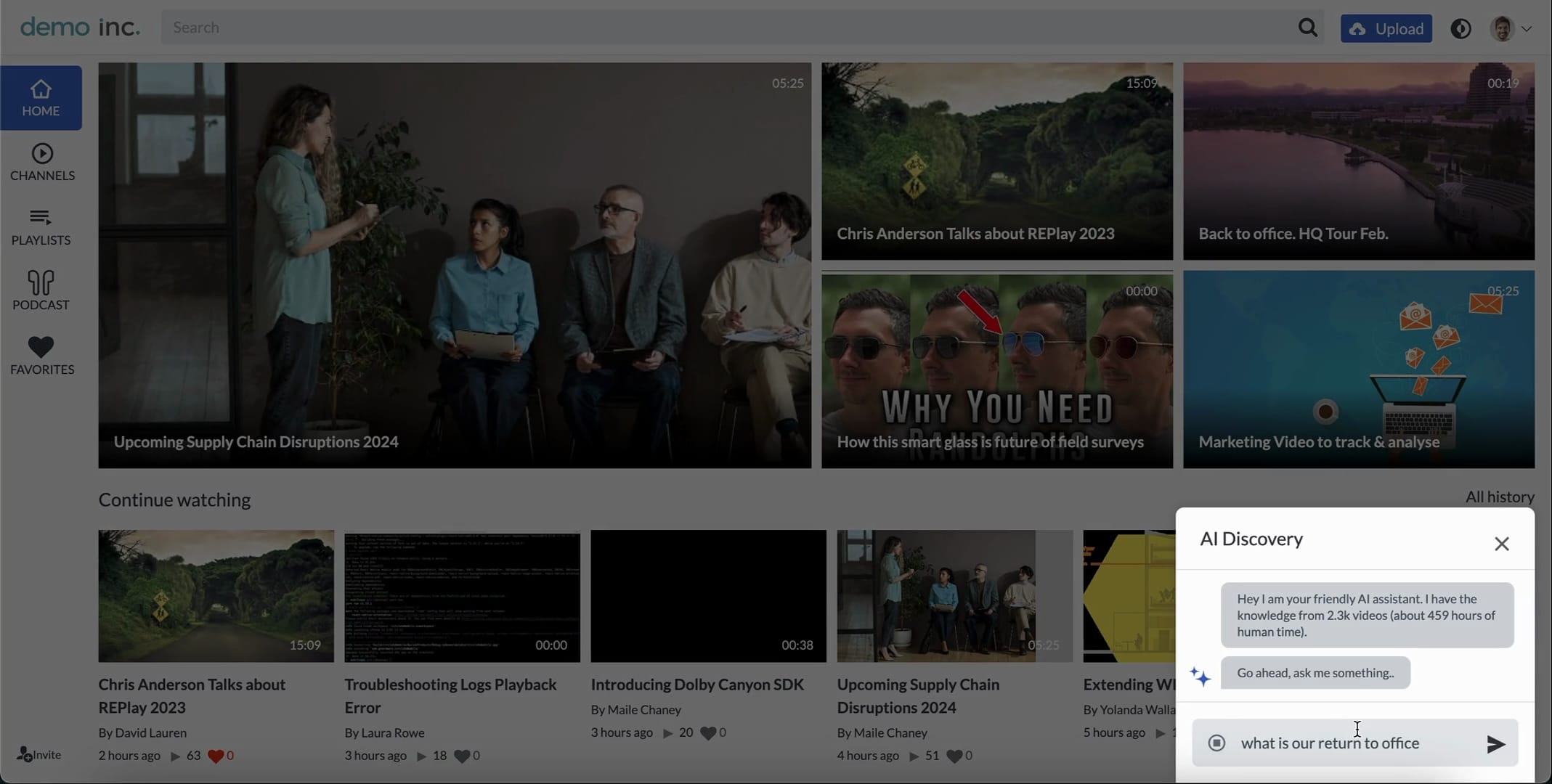Like the Supply Chain Disruptions video heart
The image size is (1552, 784).
(x=954, y=756)
